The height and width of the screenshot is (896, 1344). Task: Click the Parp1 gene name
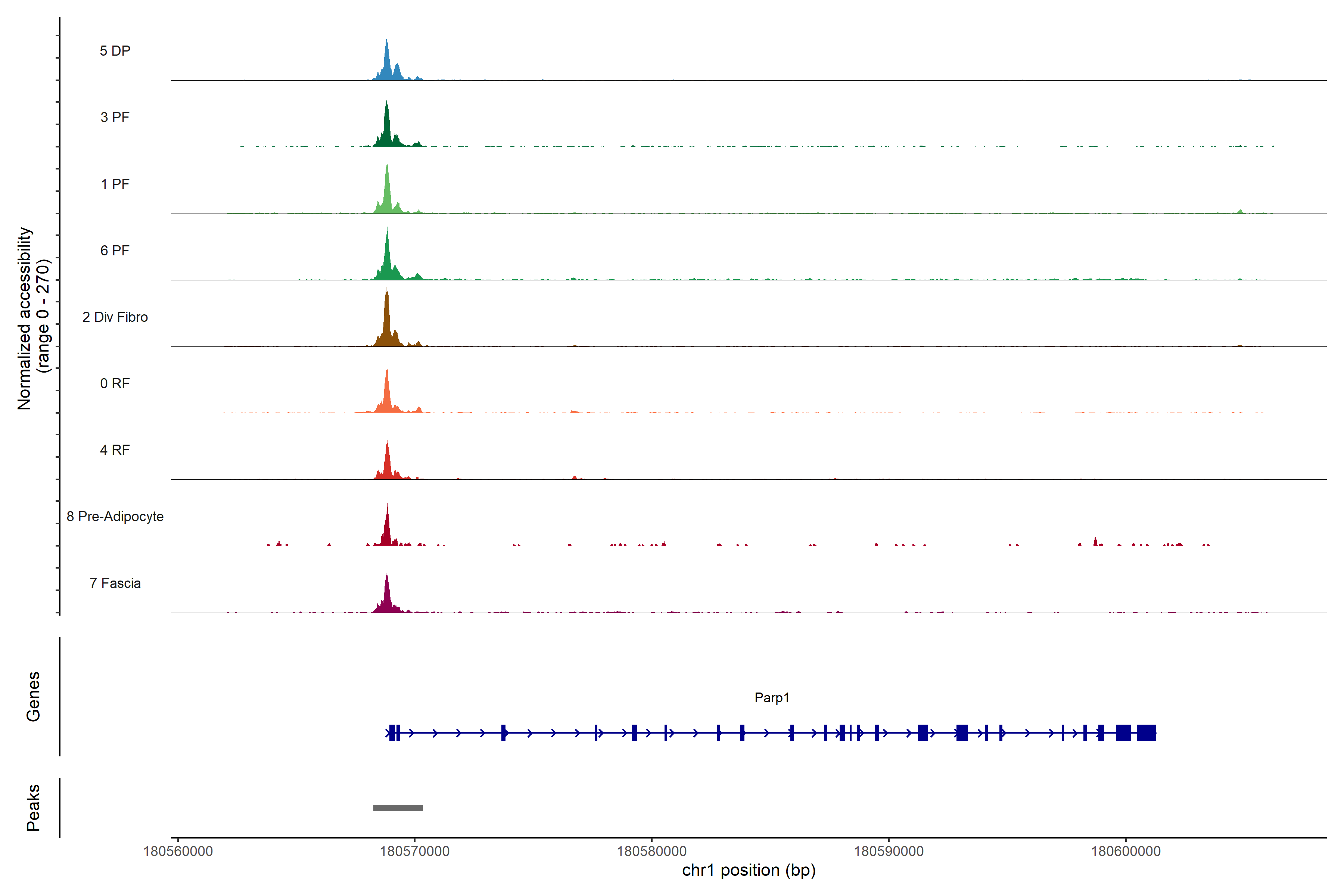(771, 698)
